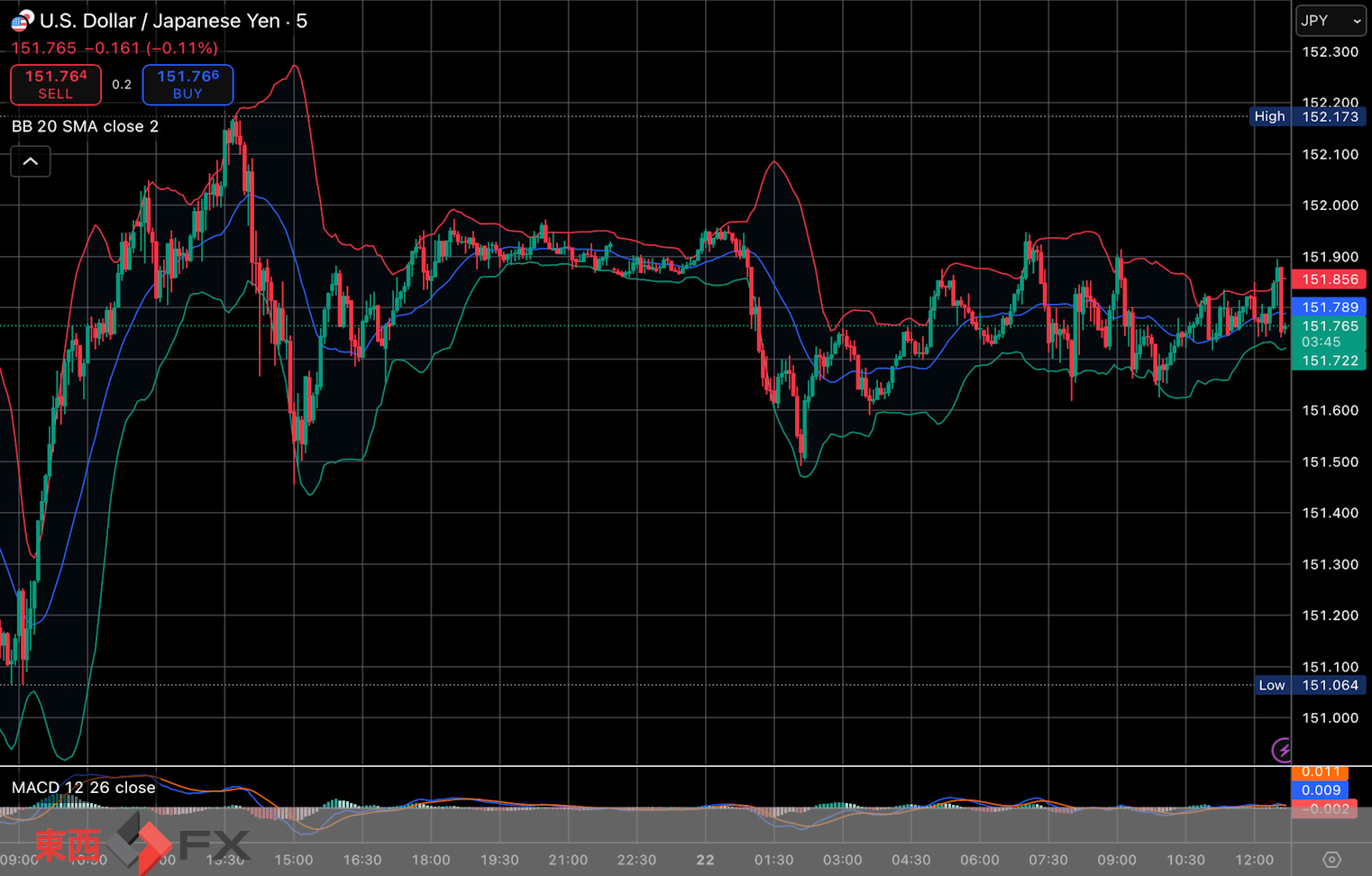Click the SELL button at 151.764

(56, 85)
